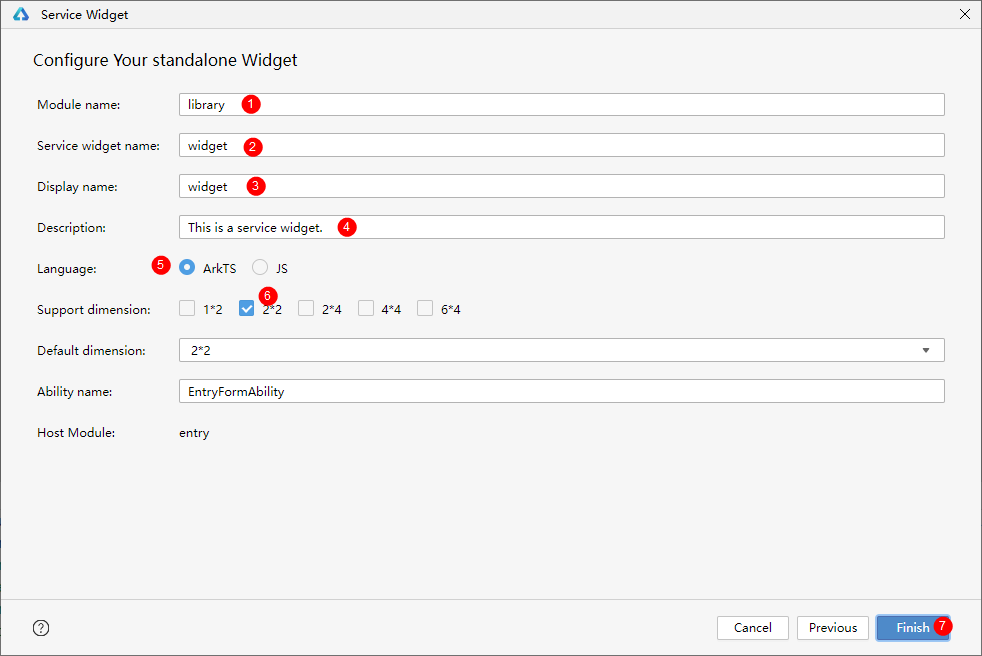
Task: Click the help question mark icon
Action: (41, 628)
